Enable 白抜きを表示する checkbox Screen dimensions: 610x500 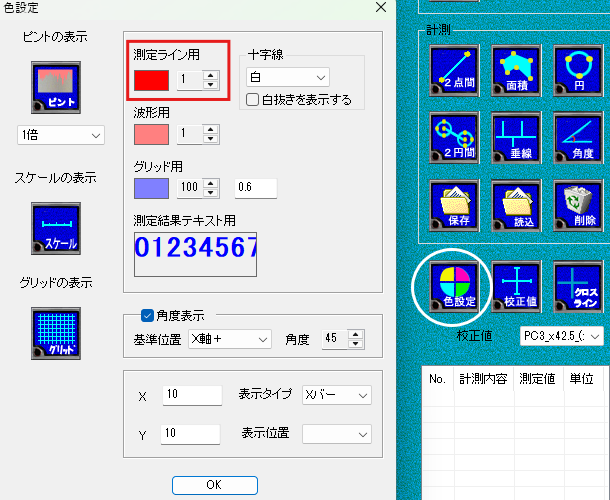[252, 100]
